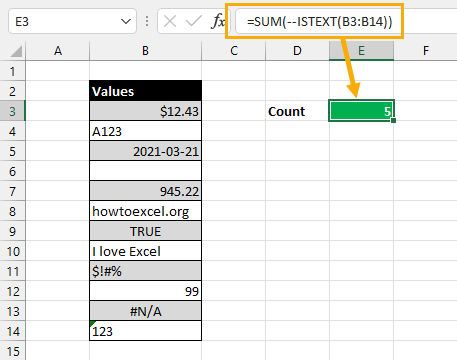Click inside the Name Box showing E3

point(72,22)
